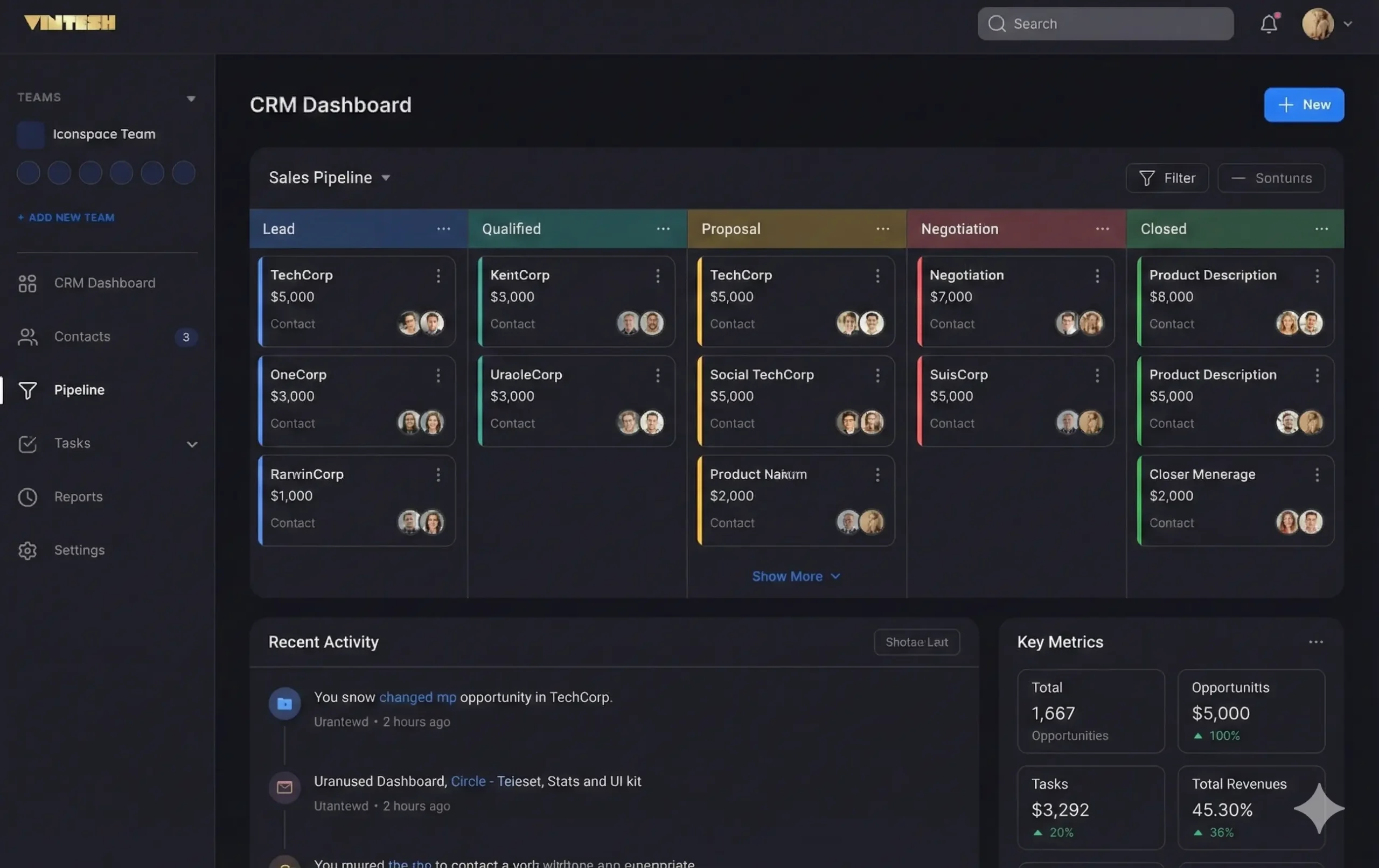Open three-dot menu on OneCorp card
The width and height of the screenshot is (1379, 868).
[x=438, y=376]
